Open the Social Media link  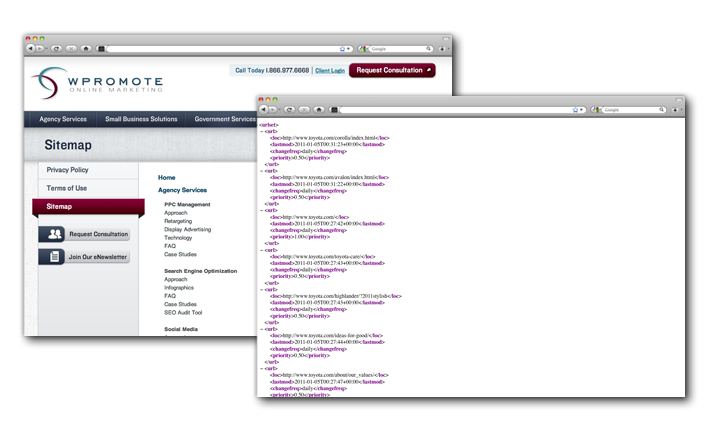coord(181,329)
